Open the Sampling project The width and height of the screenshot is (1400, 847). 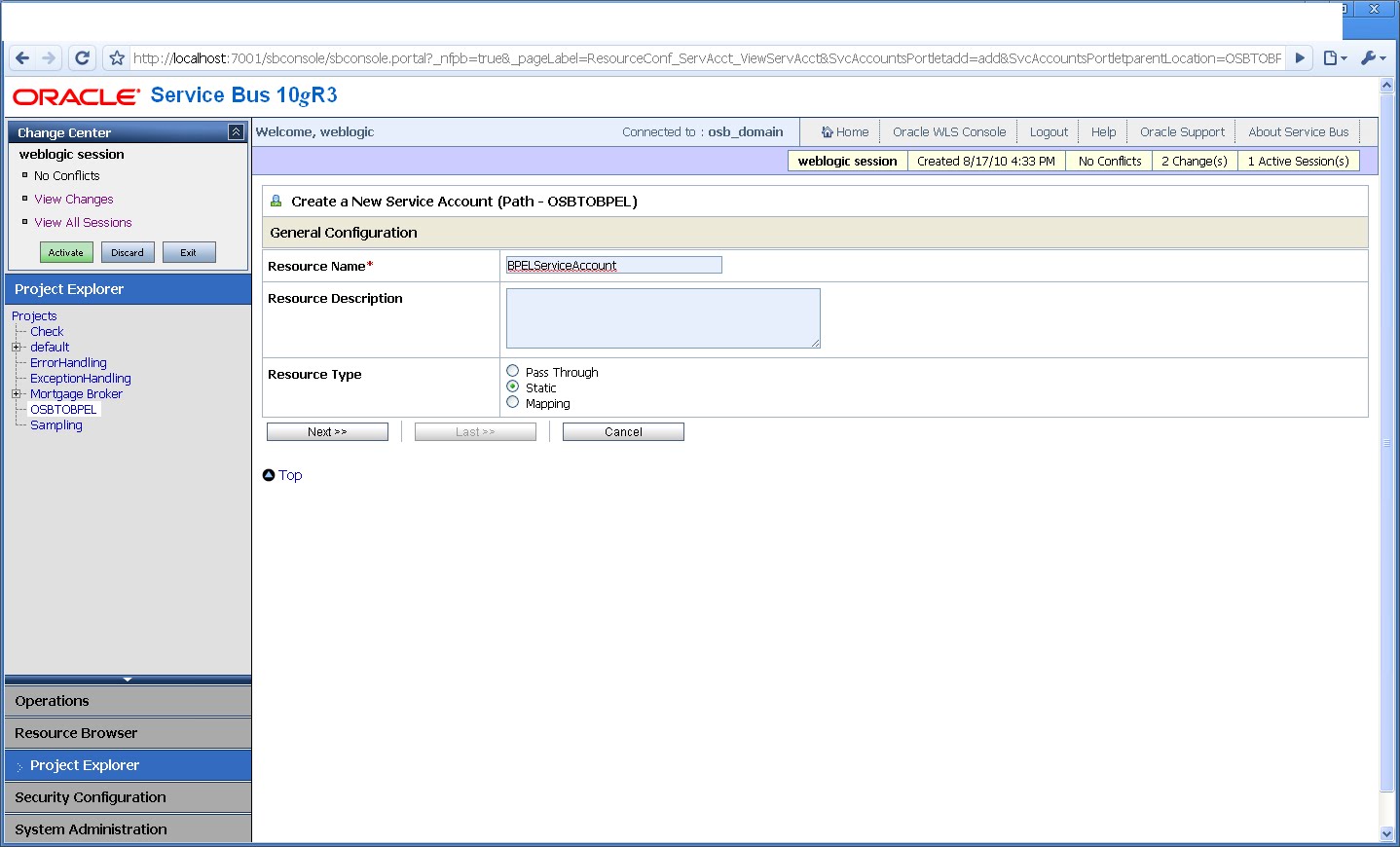56,425
